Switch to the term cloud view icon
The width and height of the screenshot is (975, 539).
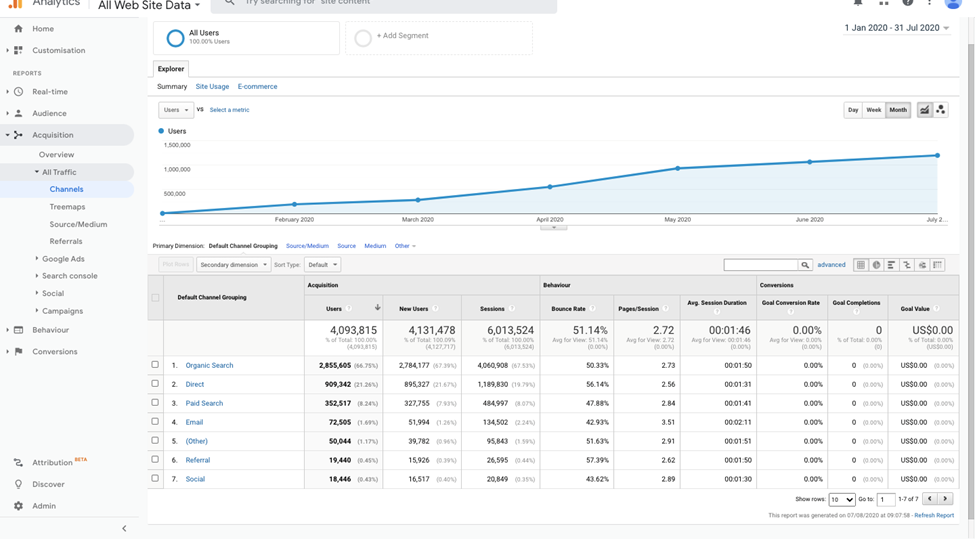click(x=922, y=265)
